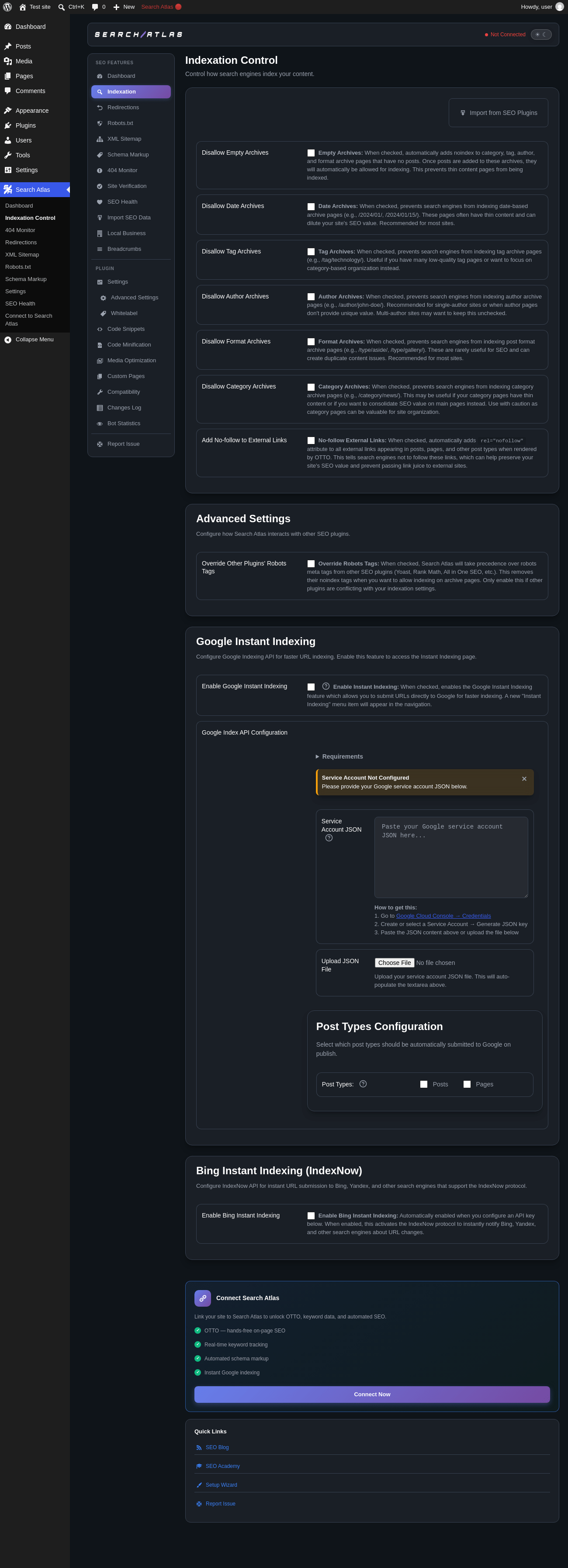Click Dashboard icon in SEO Features panel
This screenshot has height=1568, width=568.
(x=100, y=76)
